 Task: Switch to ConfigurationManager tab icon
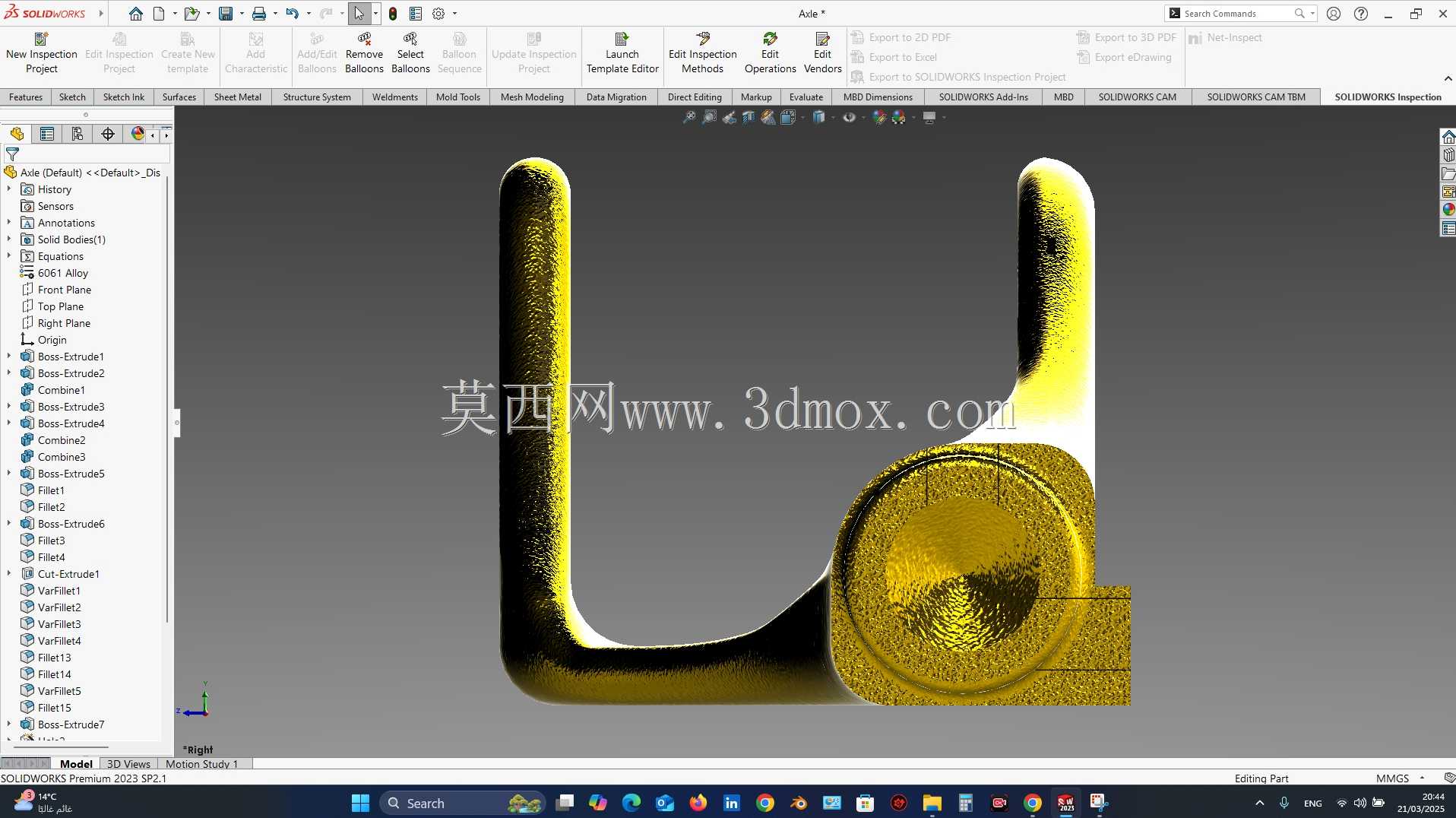click(x=78, y=134)
